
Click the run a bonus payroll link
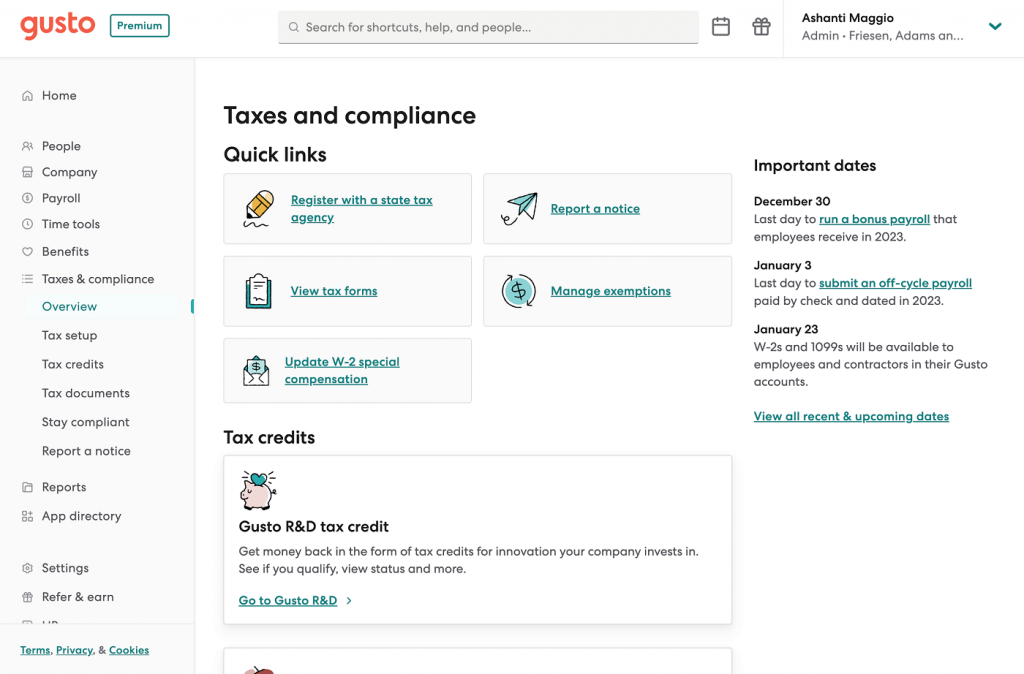click(x=874, y=219)
